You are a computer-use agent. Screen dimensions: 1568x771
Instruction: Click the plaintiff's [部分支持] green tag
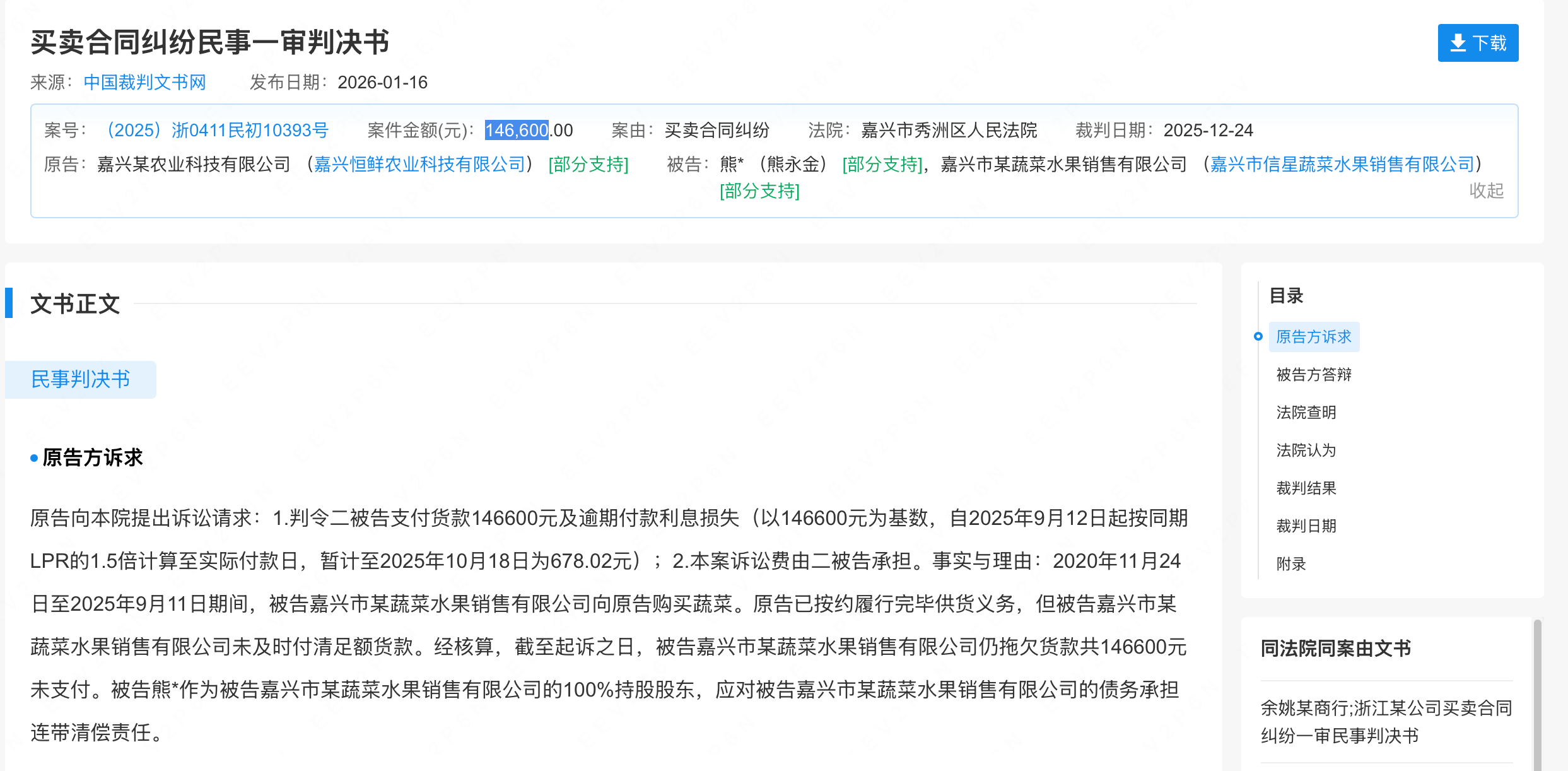pyautogui.click(x=588, y=165)
